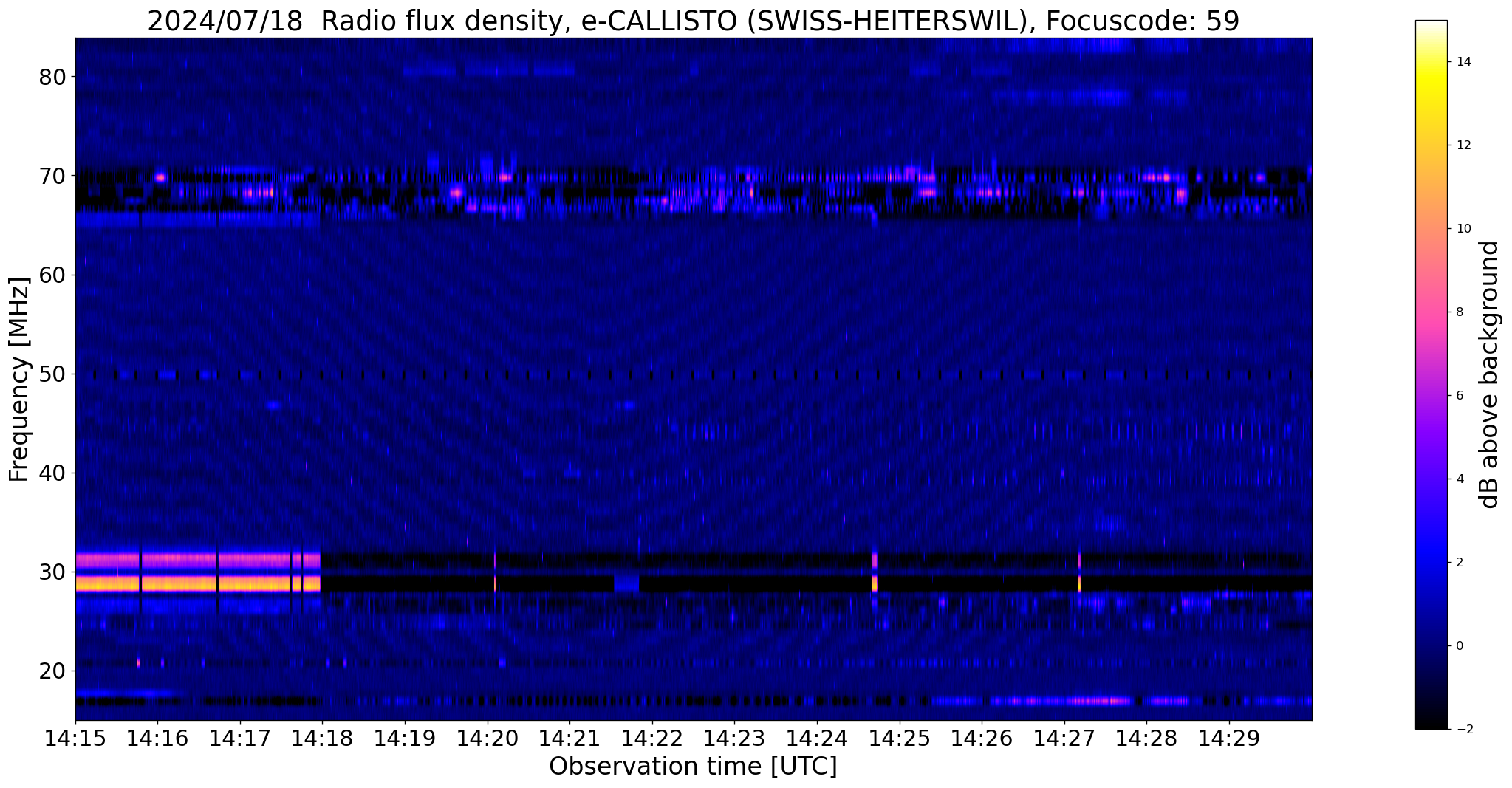Click the narrow burst spike near 14:24:40
Screen dimensions: 1512x788
pyautogui.click(x=875, y=572)
